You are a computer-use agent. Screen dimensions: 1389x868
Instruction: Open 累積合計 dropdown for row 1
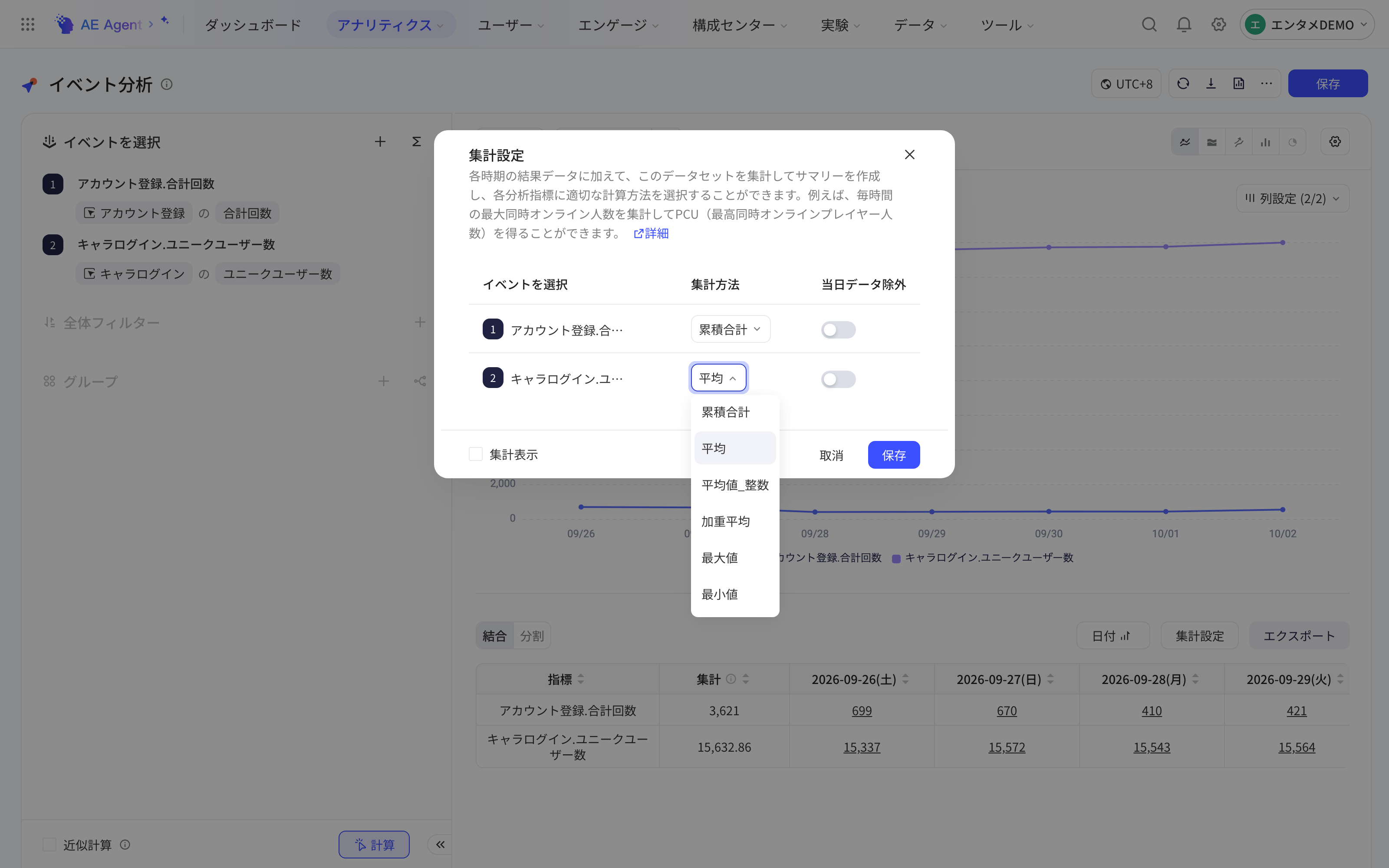point(730,329)
